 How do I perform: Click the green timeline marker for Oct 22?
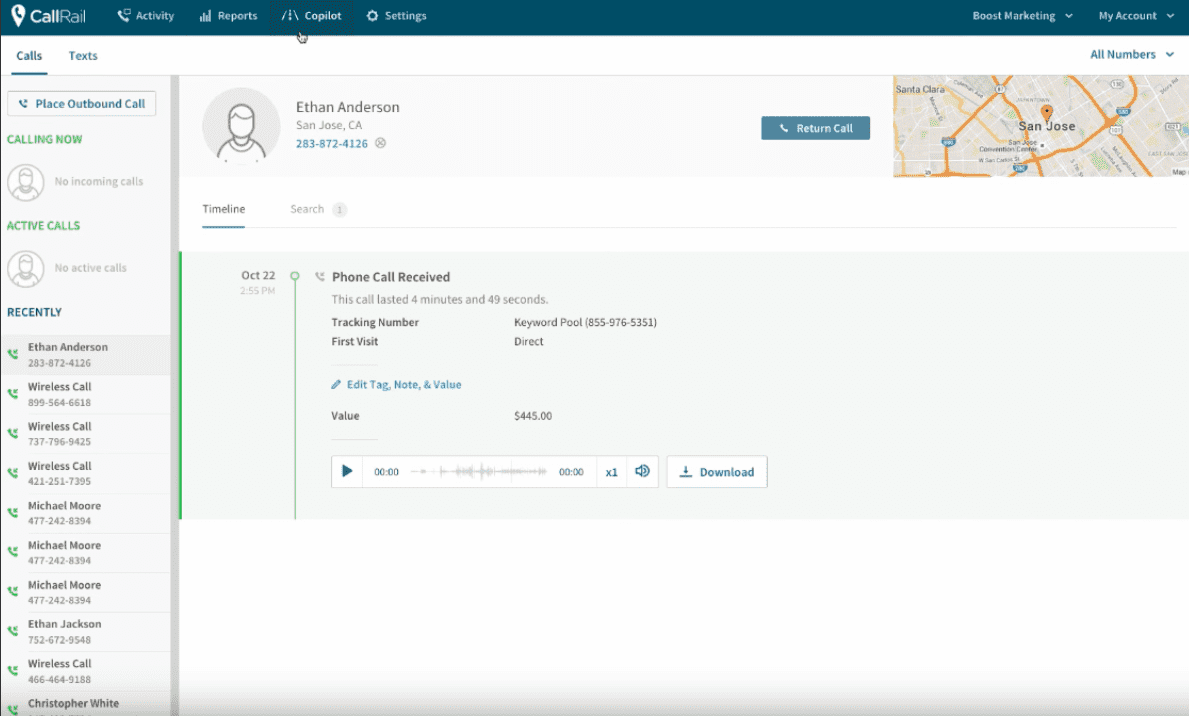click(x=294, y=276)
